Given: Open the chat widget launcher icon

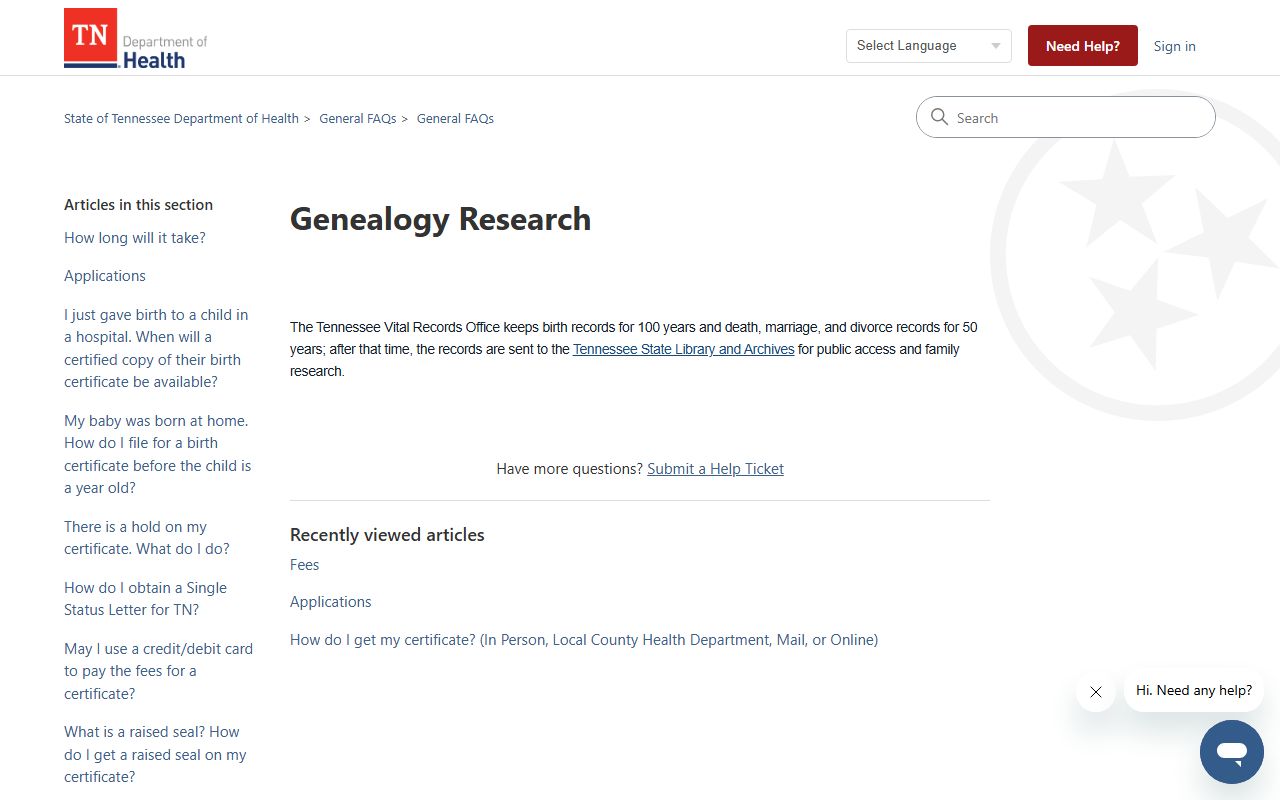Looking at the screenshot, I should (x=1232, y=752).
